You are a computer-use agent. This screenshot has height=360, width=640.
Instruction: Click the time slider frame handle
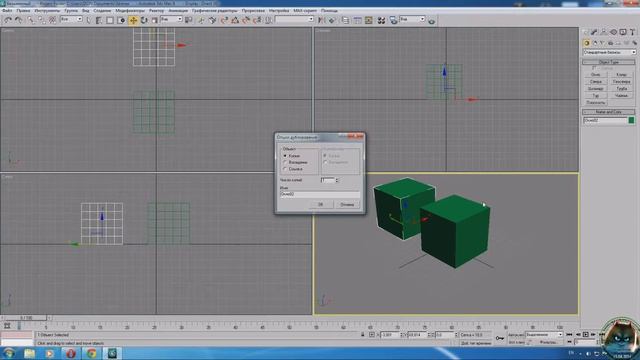25,318
